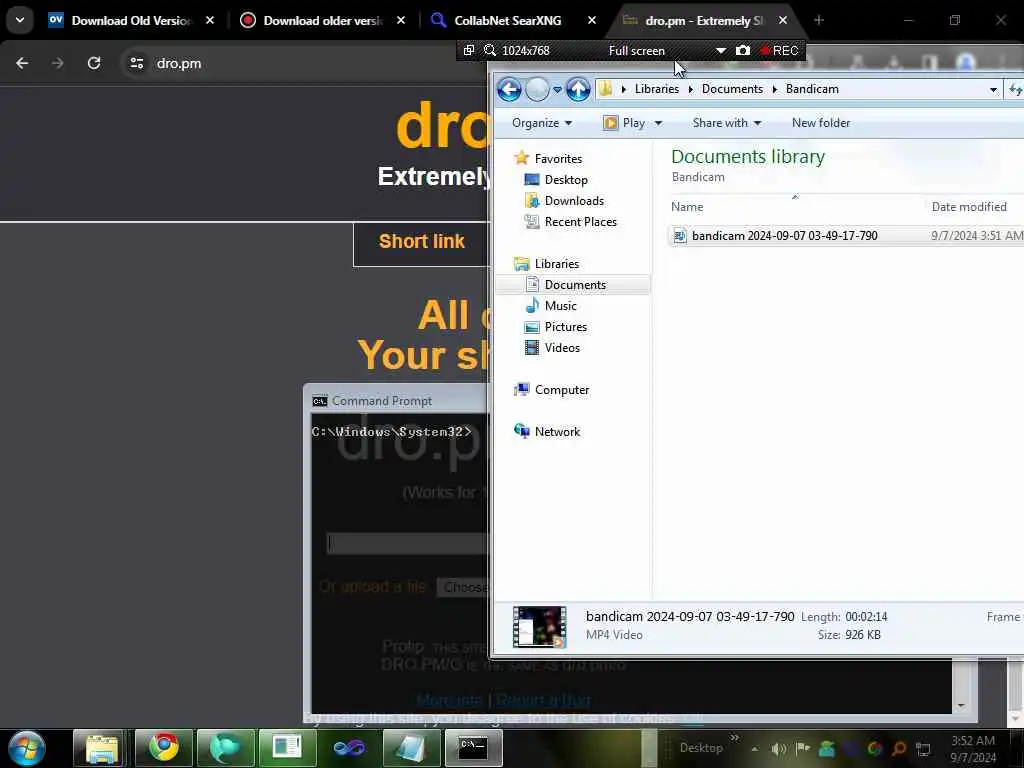Open the address bar history dropdown
Screen dimensions: 1024x768
pos(993,89)
